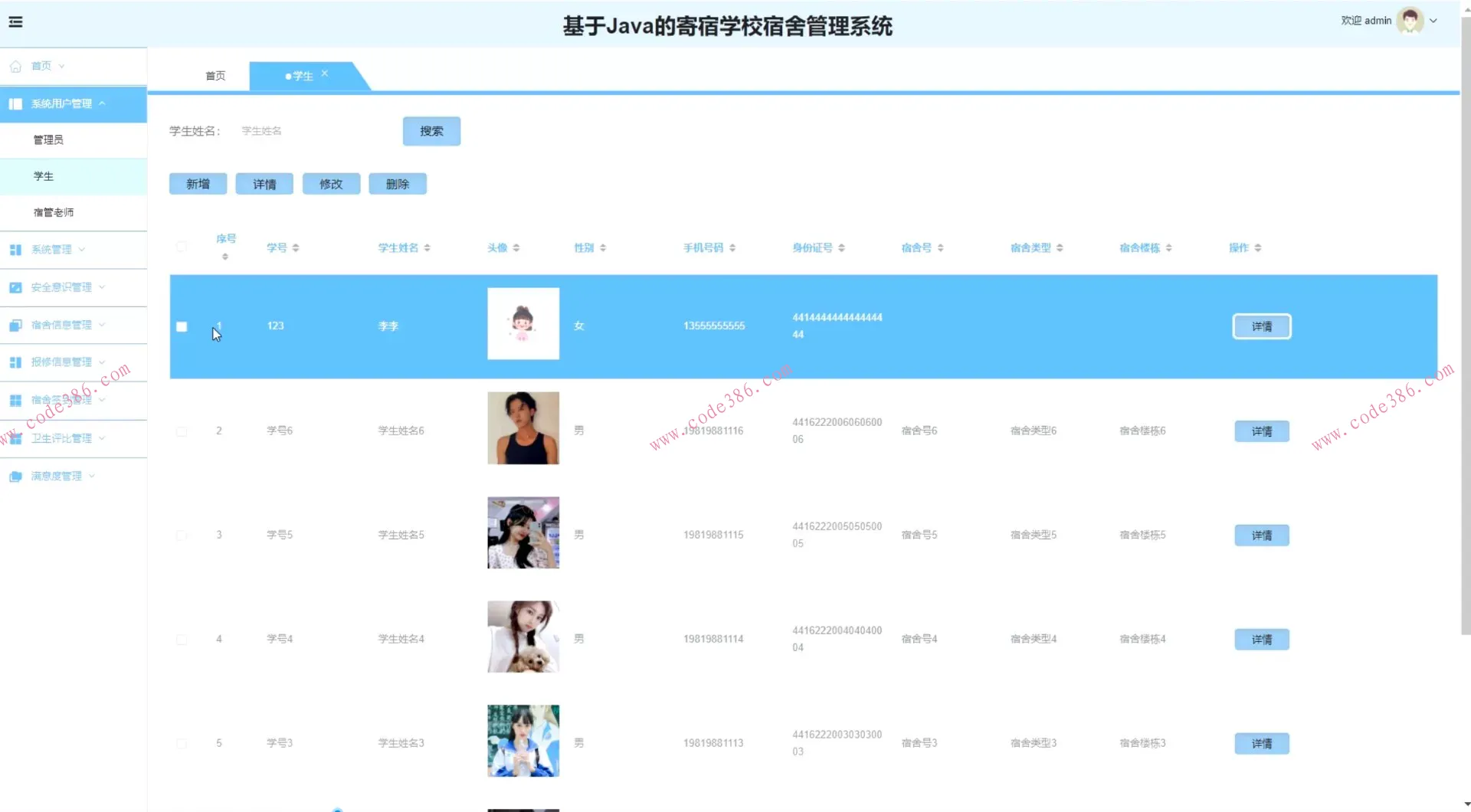
Task: Click the 安全意识管理 icon
Action: (x=15, y=286)
